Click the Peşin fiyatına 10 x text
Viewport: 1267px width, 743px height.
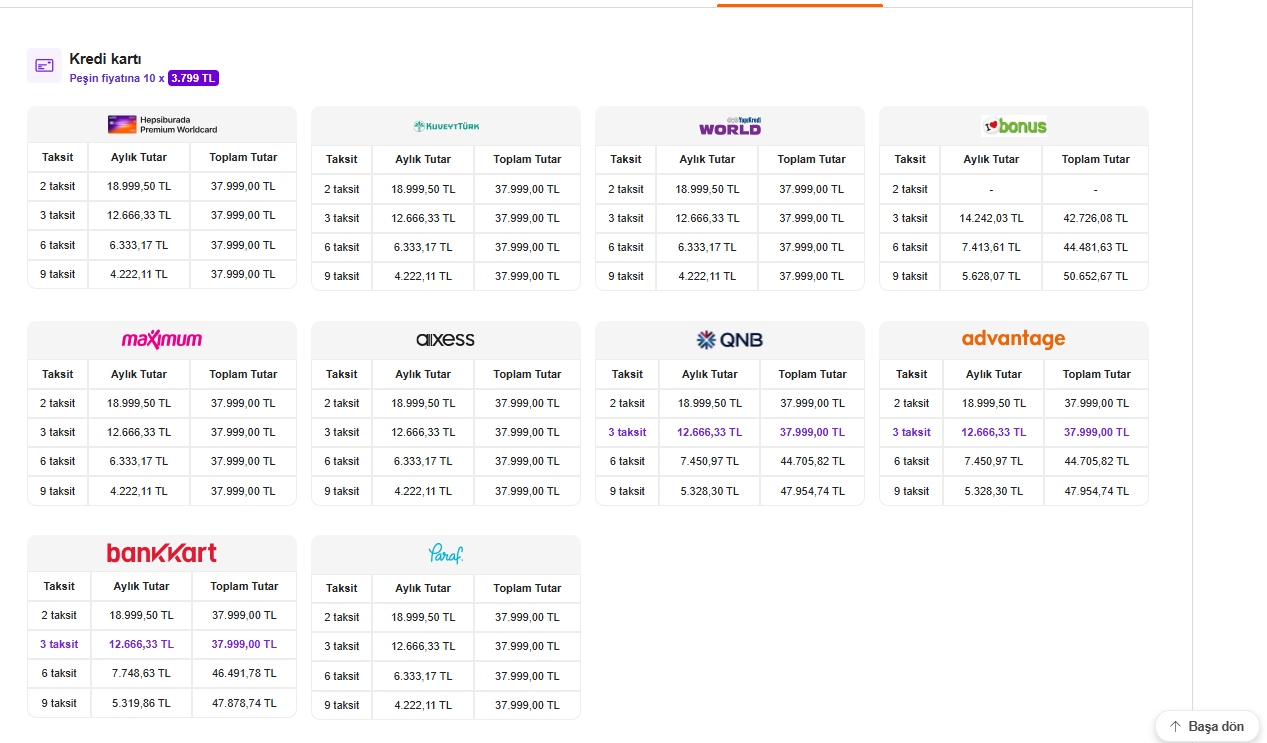coord(117,78)
